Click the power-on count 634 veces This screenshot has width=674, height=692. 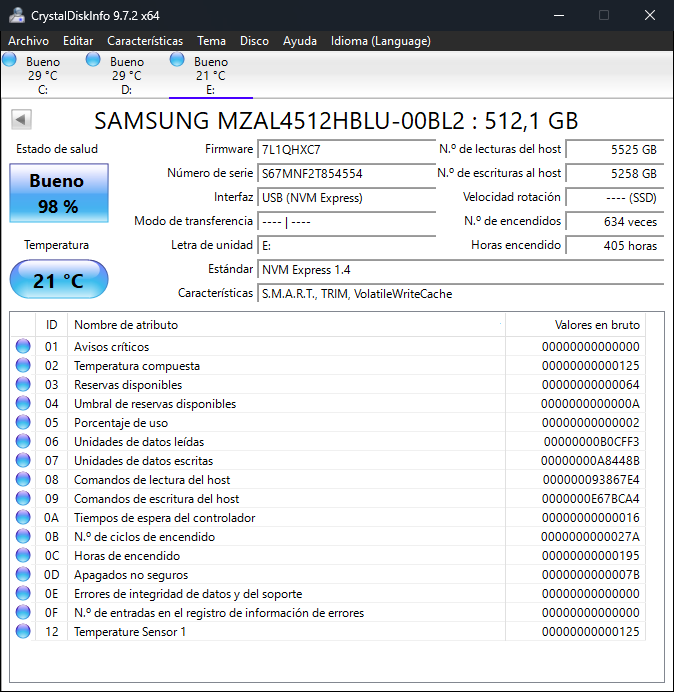[x=615, y=222]
